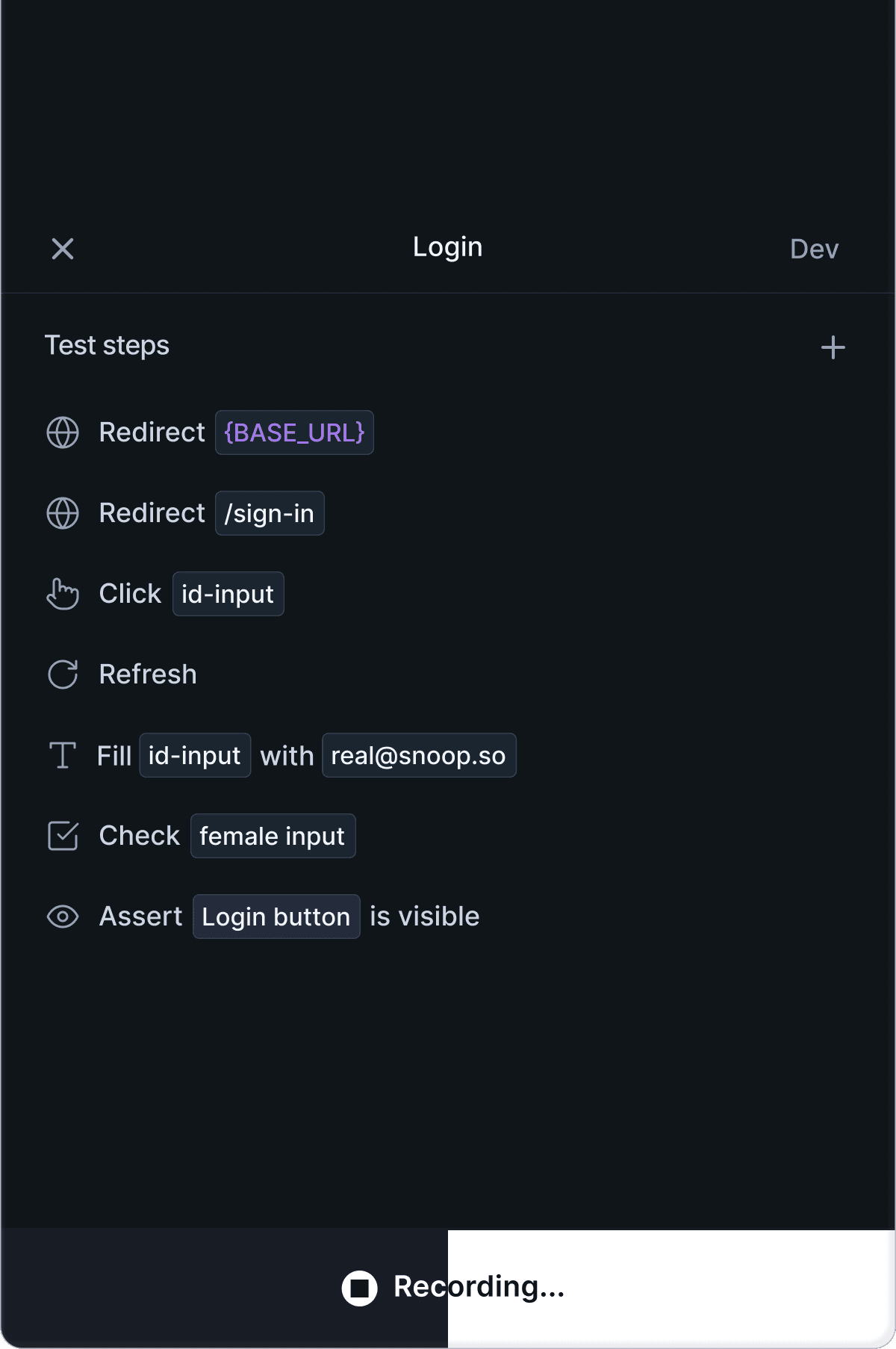Add a new test step with plus icon

tap(833, 347)
